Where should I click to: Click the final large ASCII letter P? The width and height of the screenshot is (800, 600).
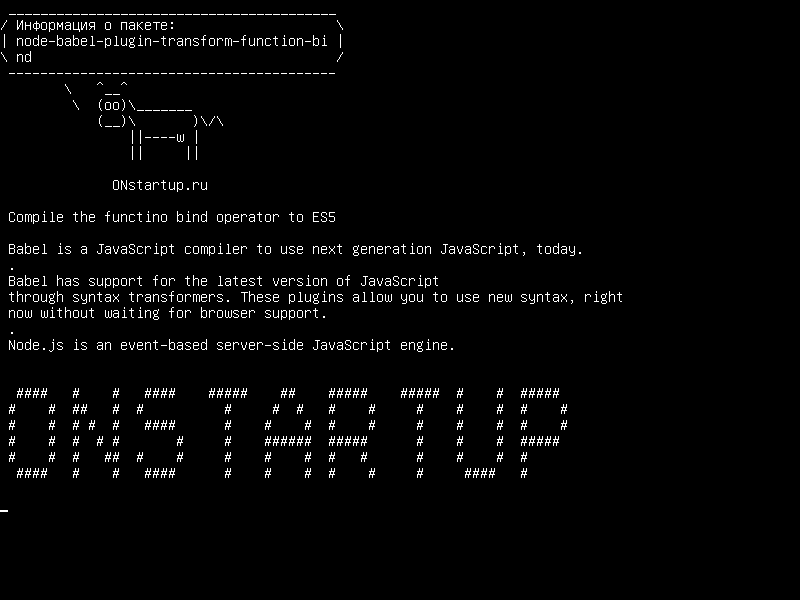(x=543, y=433)
